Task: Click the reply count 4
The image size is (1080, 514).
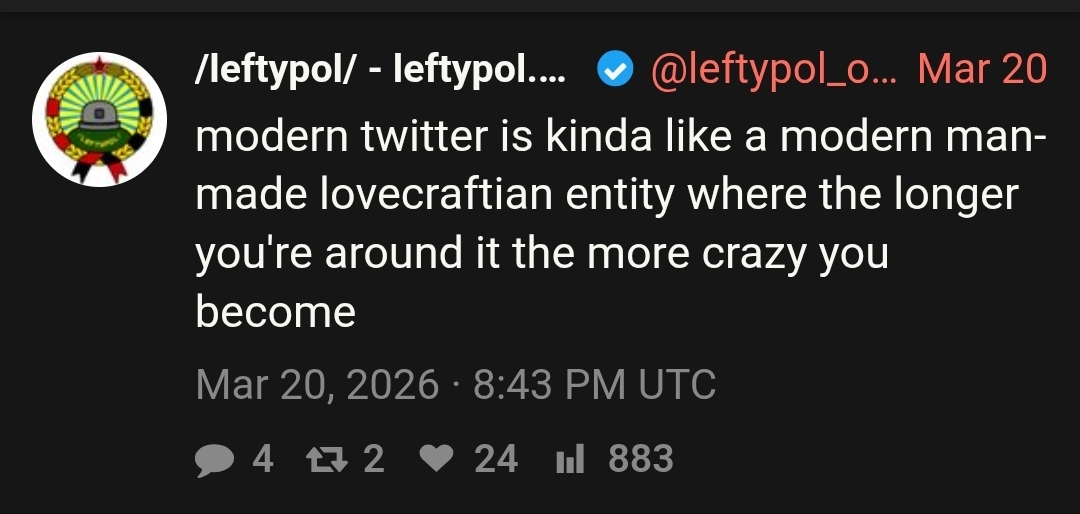Action: (x=262, y=459)
